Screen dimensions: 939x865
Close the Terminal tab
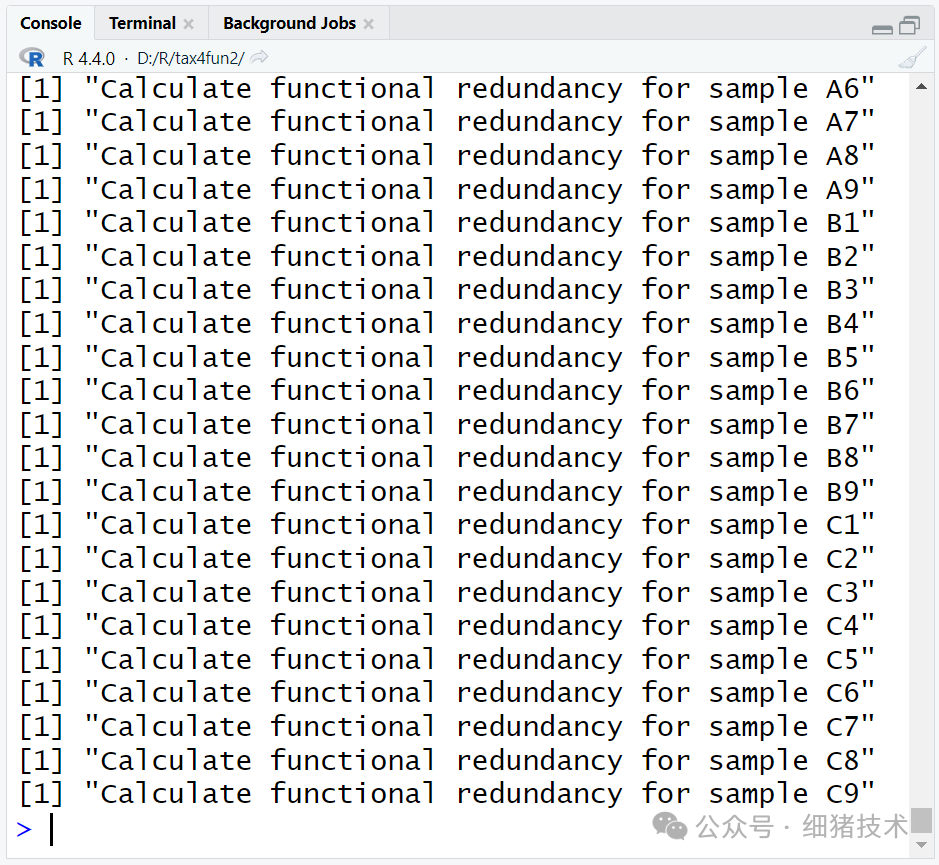tap(188, 24)
